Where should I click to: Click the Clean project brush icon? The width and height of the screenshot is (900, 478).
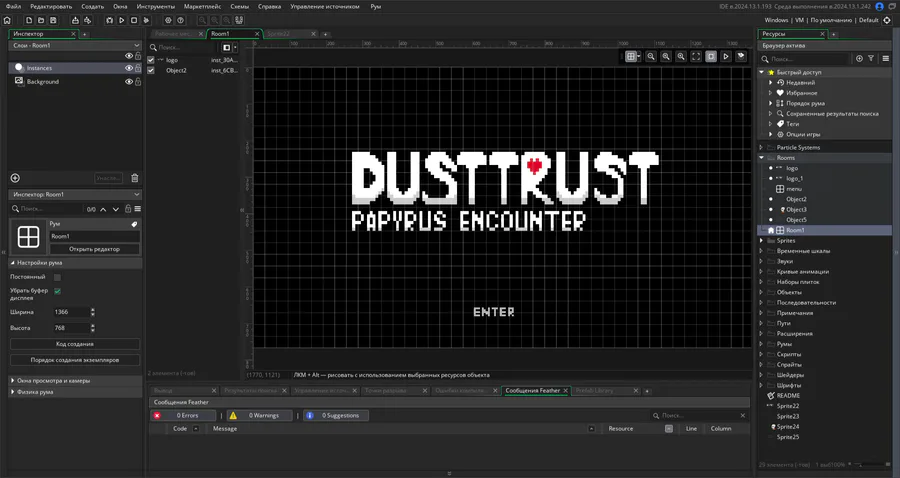pyautogui.click(x=146, y=20)
